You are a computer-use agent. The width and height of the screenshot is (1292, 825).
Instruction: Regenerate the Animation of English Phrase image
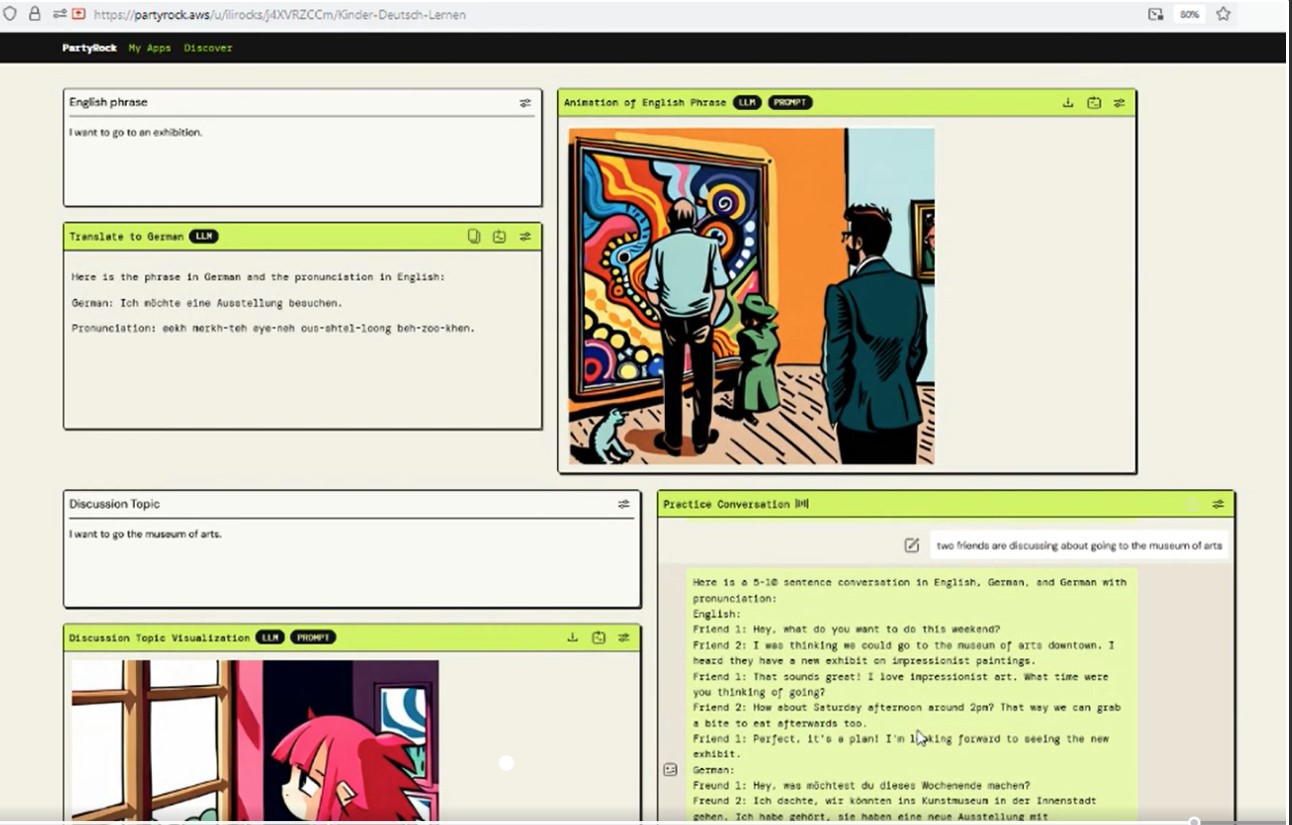1094,103
